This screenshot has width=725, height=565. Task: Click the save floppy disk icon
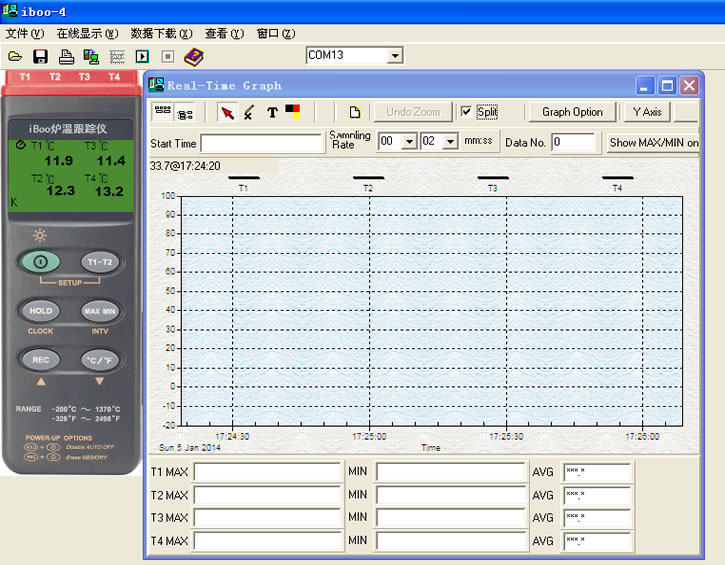(40, 56)
